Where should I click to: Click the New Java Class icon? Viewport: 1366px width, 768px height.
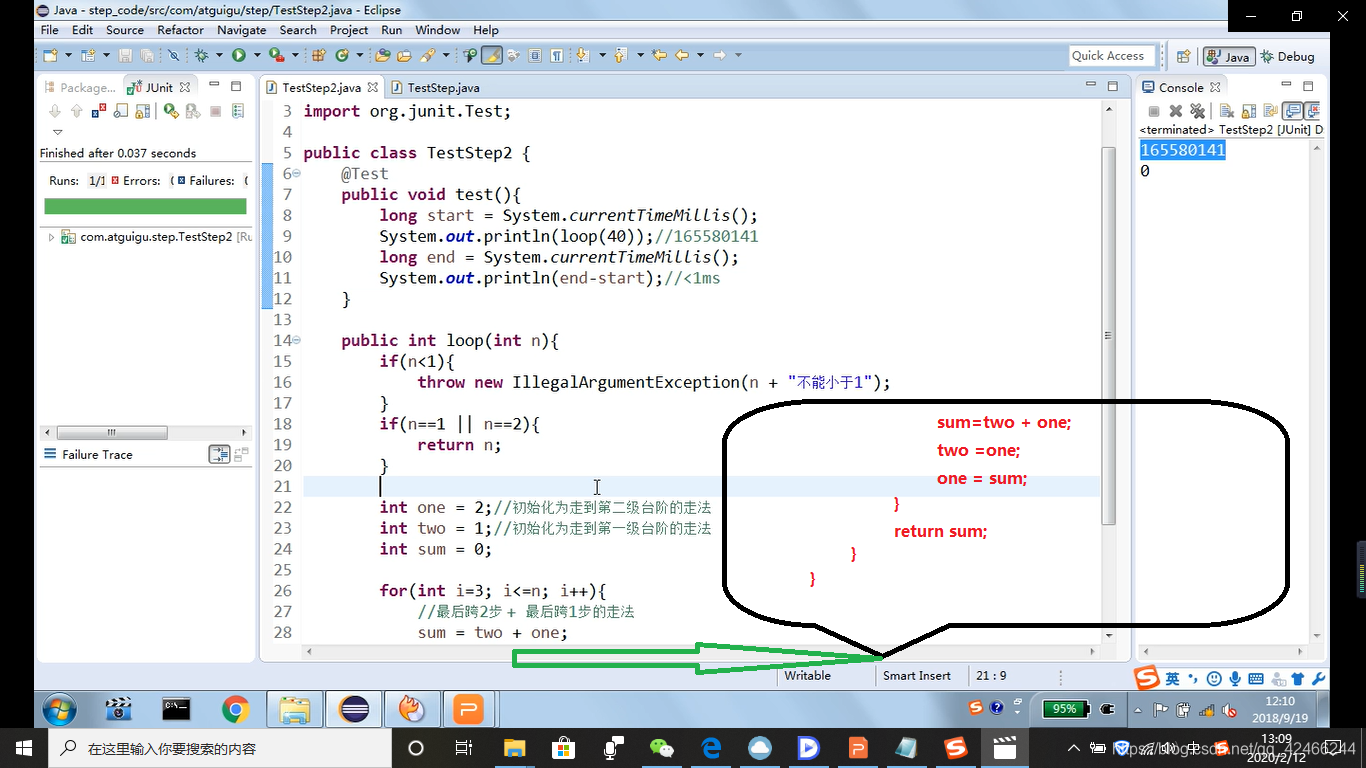[342, 55]
